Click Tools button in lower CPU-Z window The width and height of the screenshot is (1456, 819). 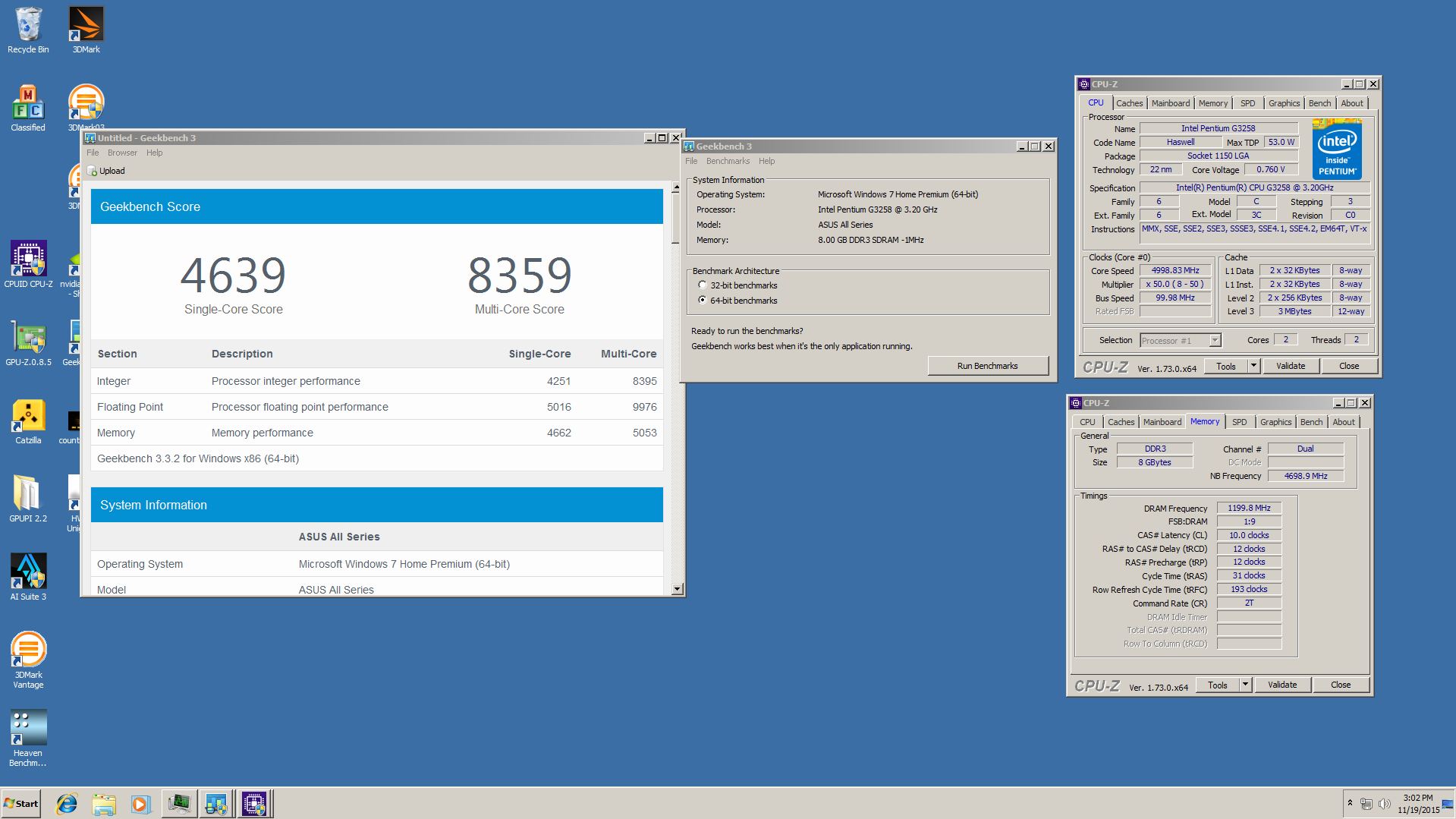[x=1218, y=685]
